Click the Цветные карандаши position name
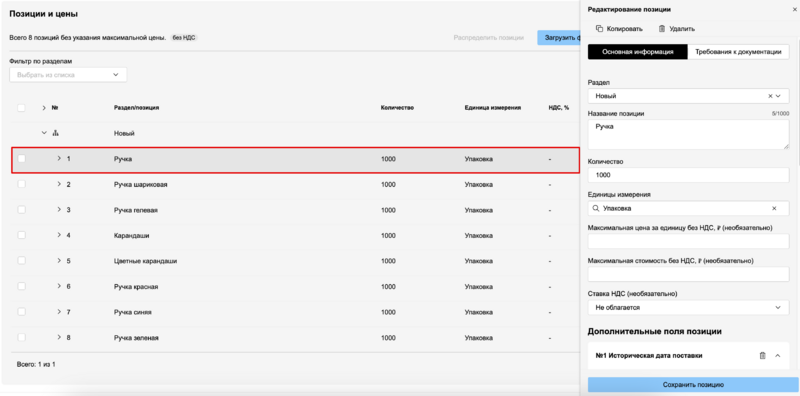Screen dimensions: 800x396 (145, 261)
